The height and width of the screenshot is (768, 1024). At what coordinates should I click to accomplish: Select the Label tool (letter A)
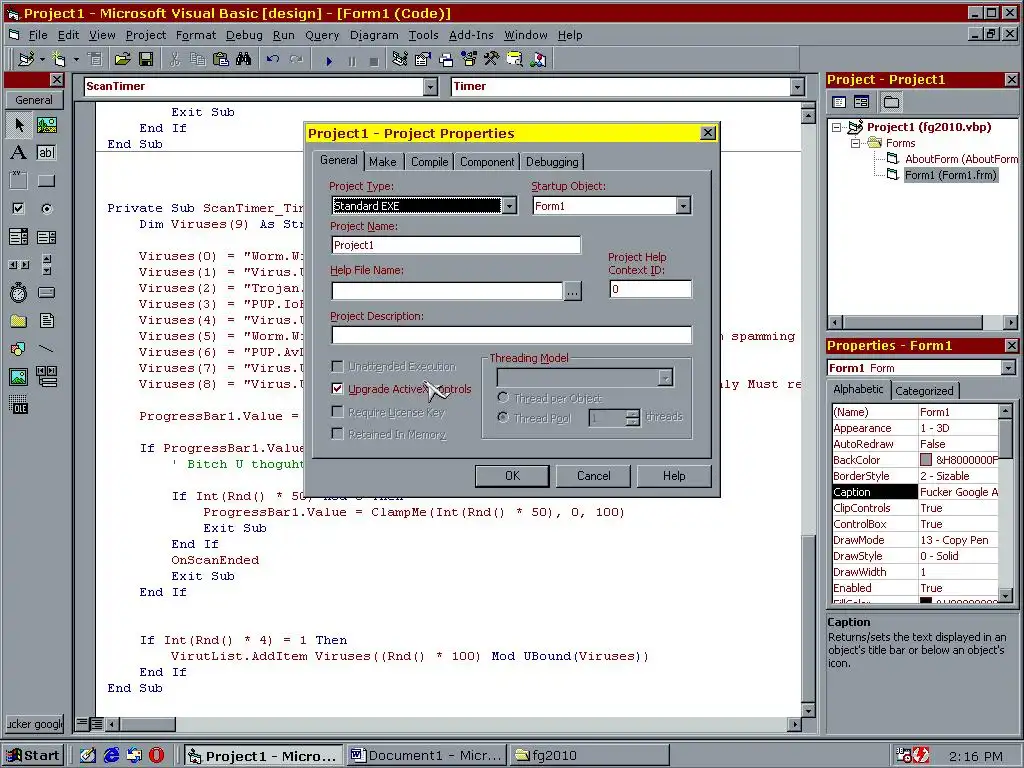click(x=19, y=153)
